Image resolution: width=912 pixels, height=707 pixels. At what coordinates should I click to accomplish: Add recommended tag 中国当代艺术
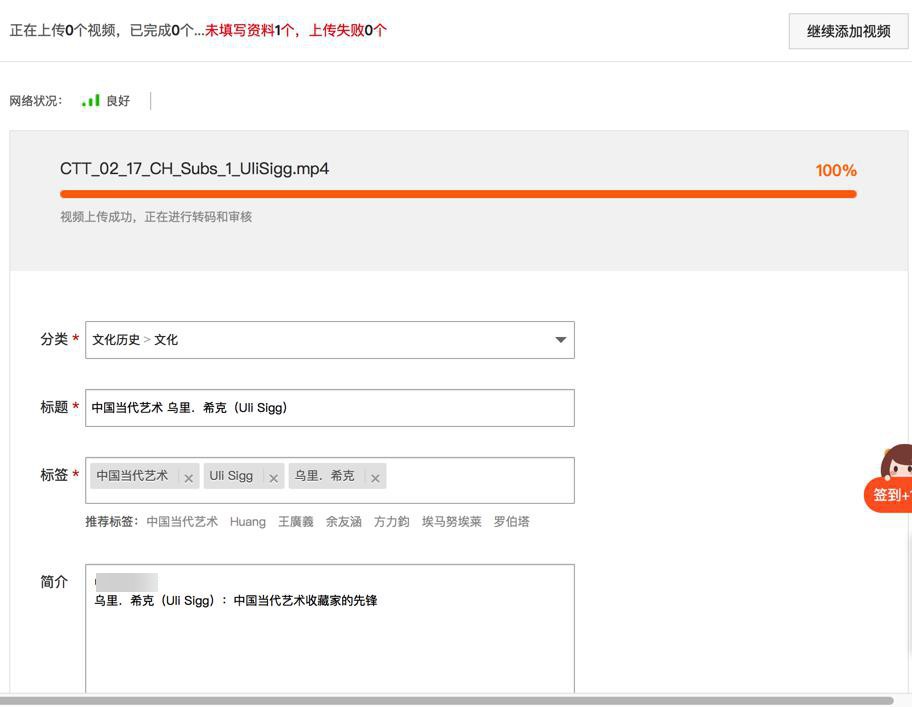point(182,522)
